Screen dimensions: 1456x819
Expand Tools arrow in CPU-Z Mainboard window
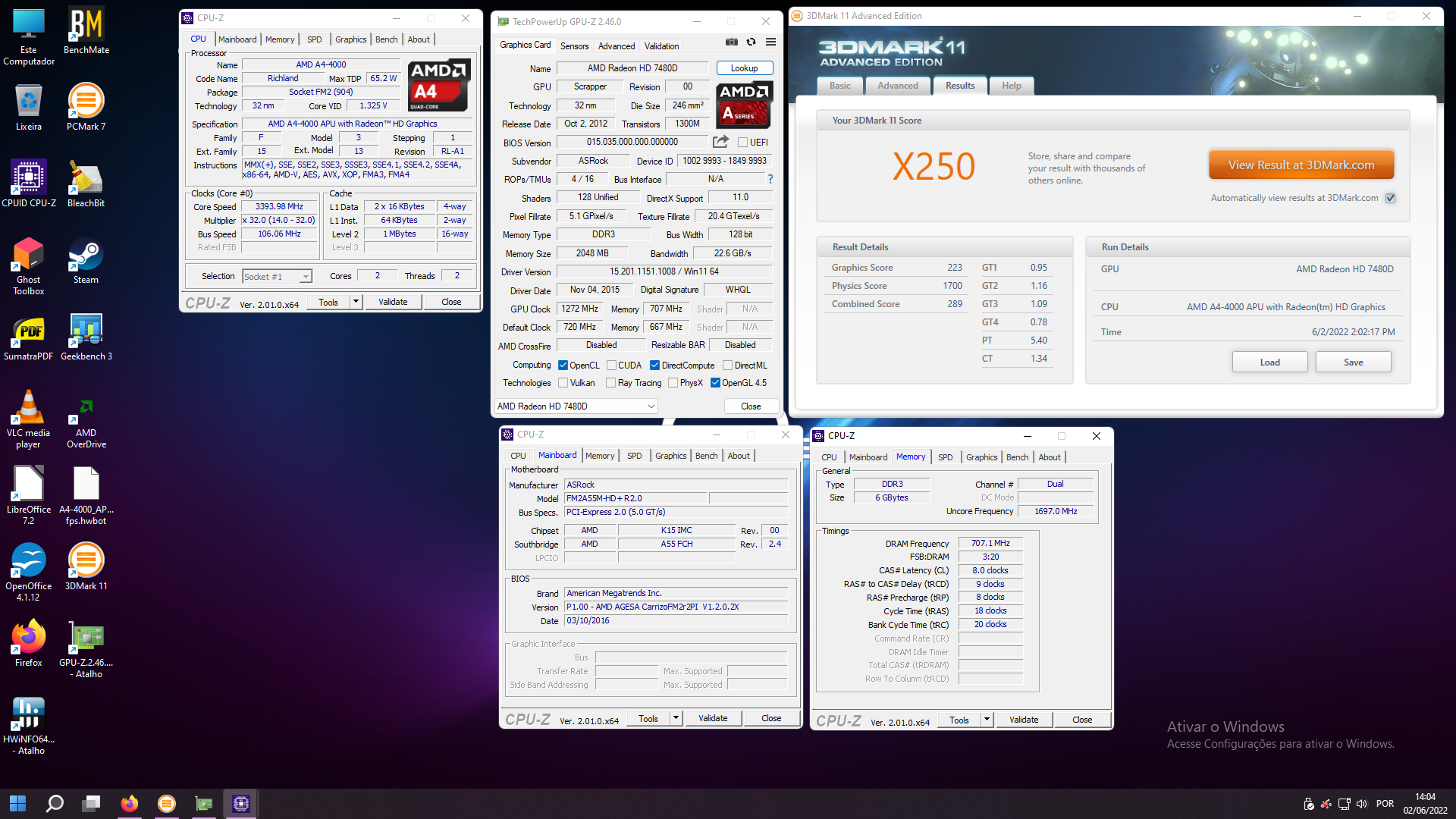[x=675, y=718]
